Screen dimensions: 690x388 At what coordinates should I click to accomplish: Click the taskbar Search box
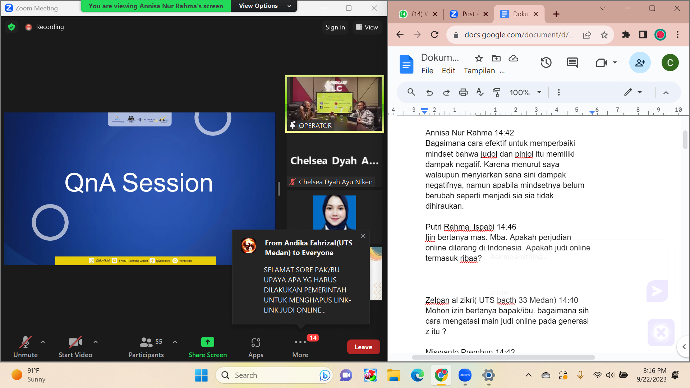(x=273, y=375)
